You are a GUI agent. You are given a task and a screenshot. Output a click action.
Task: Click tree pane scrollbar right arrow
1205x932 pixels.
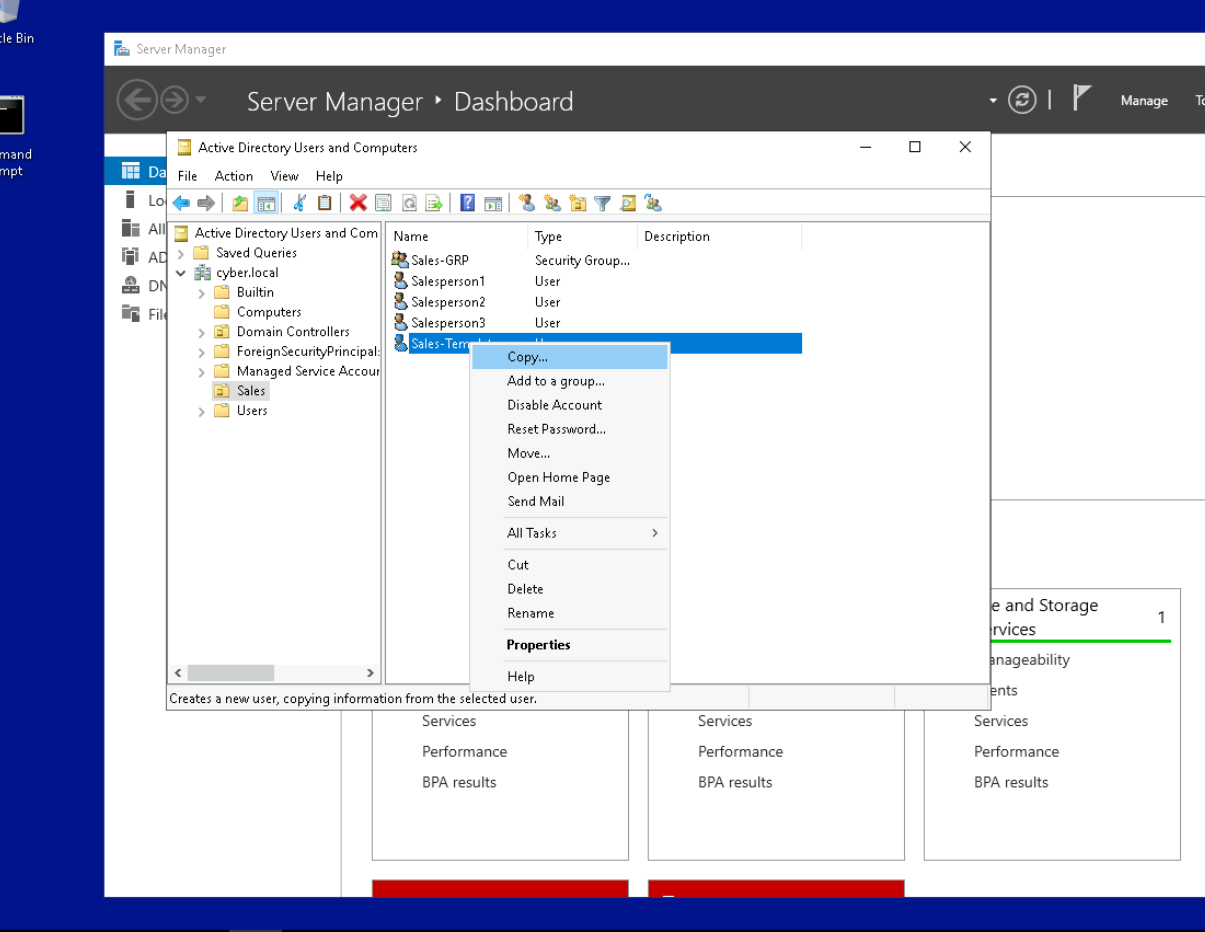(370, 673)
